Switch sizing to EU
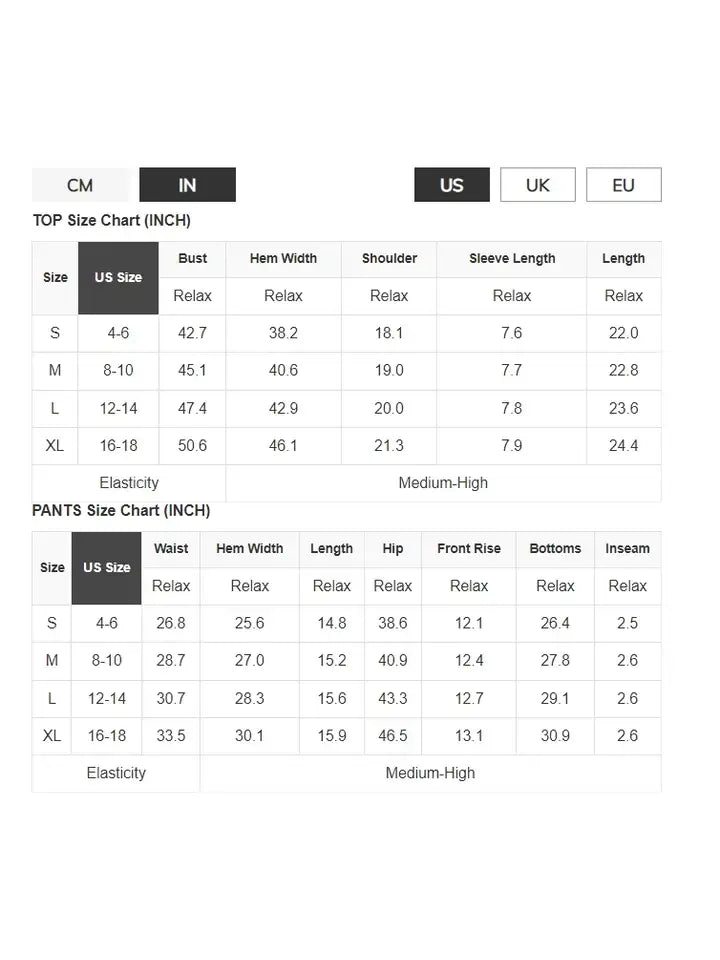The image size is (720, 960). [x=624, y=185]
